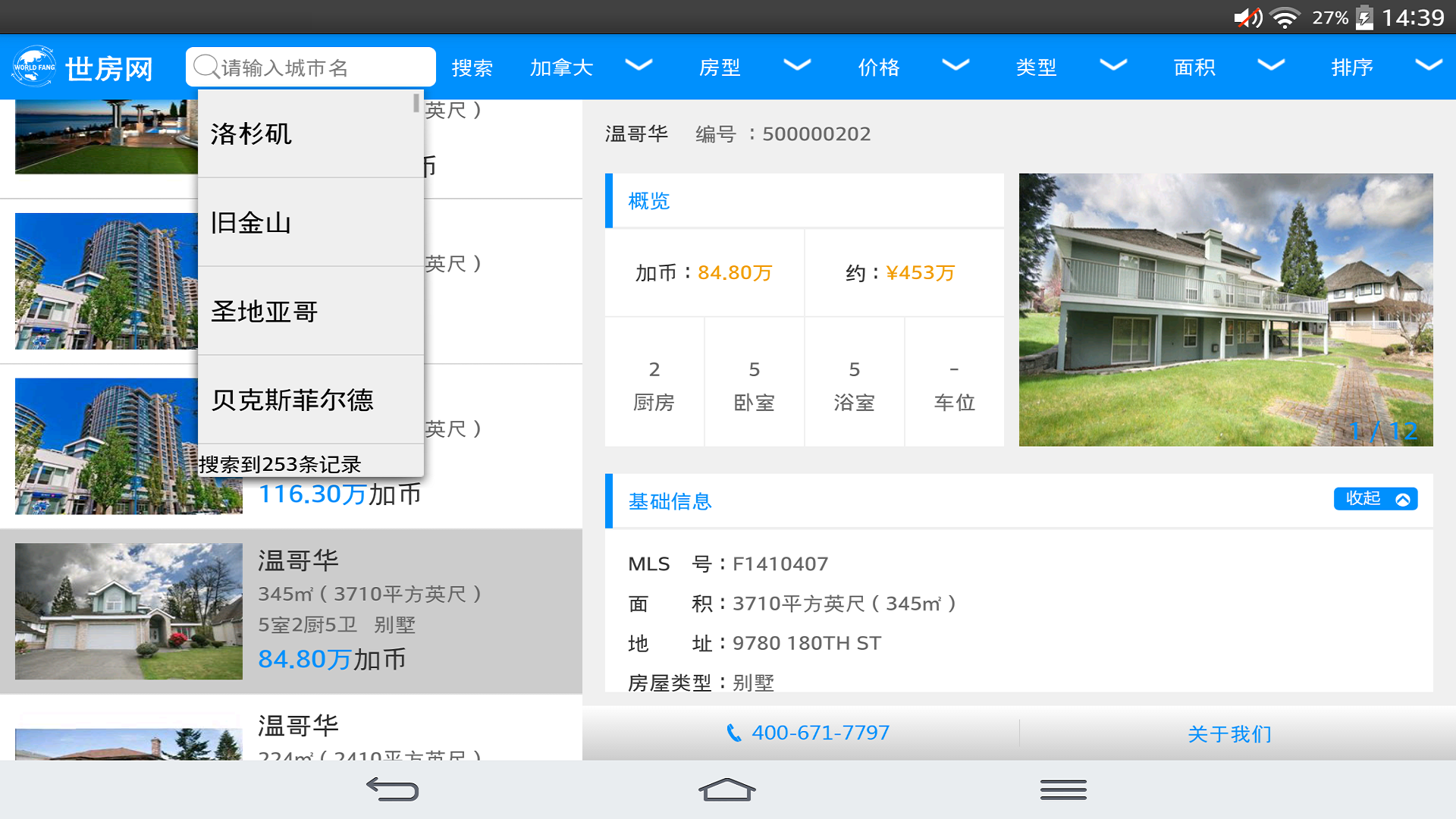Open the 房型 filter
This screenshot has height=819, width=1456.
point(720,67)
